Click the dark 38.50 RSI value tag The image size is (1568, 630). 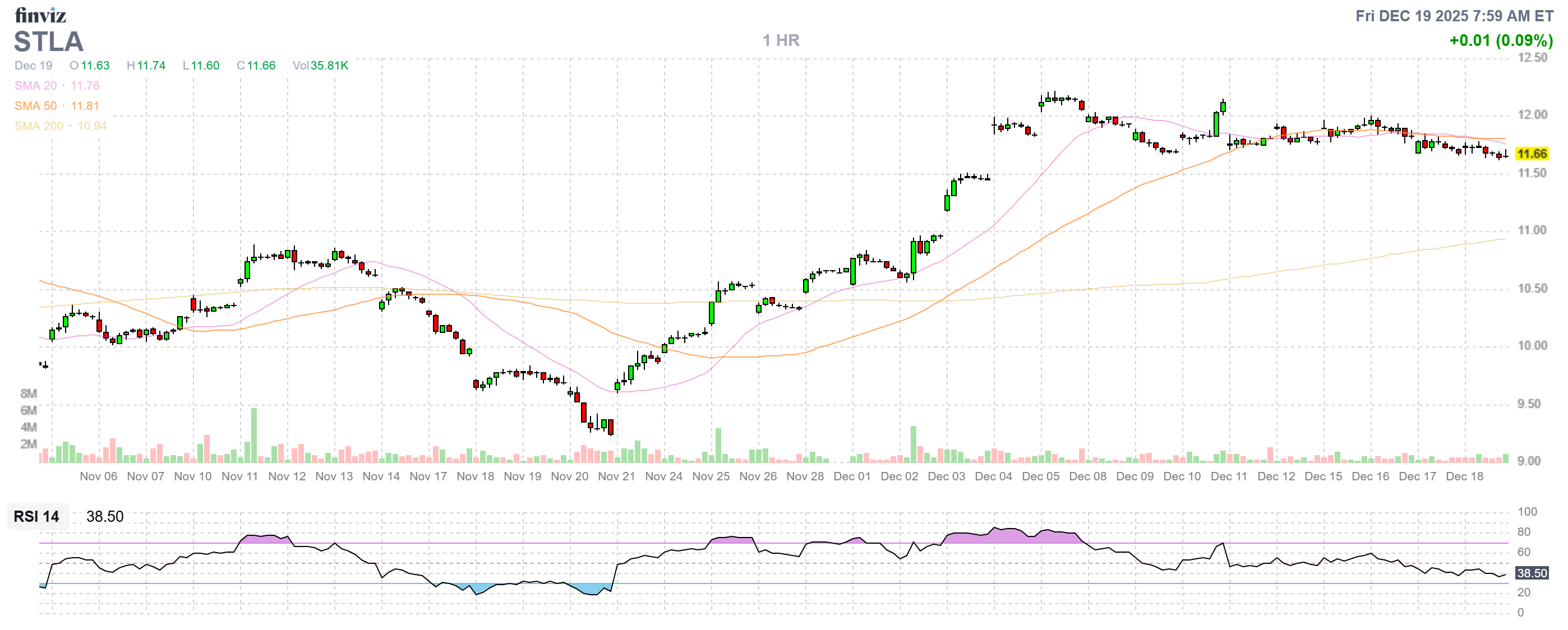(1532, 573)
